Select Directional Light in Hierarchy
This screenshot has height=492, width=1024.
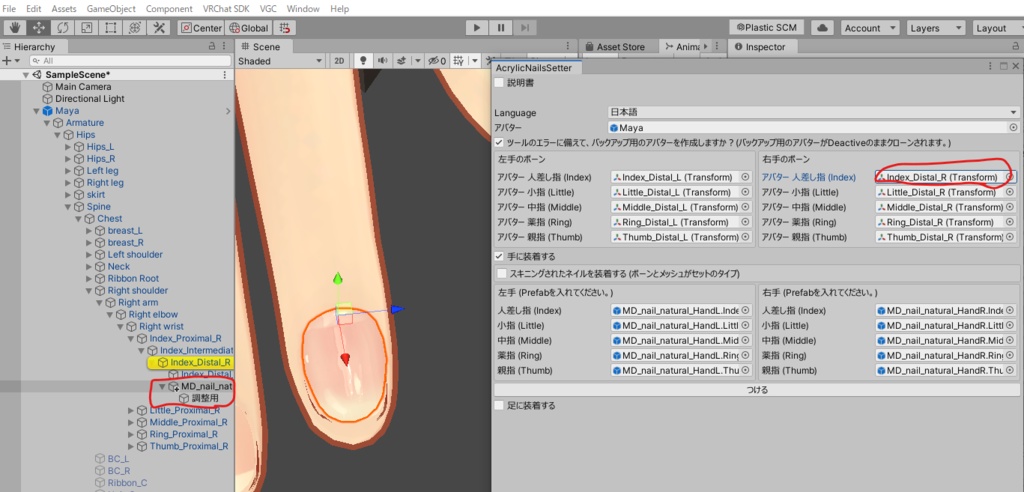click(89, 99)
